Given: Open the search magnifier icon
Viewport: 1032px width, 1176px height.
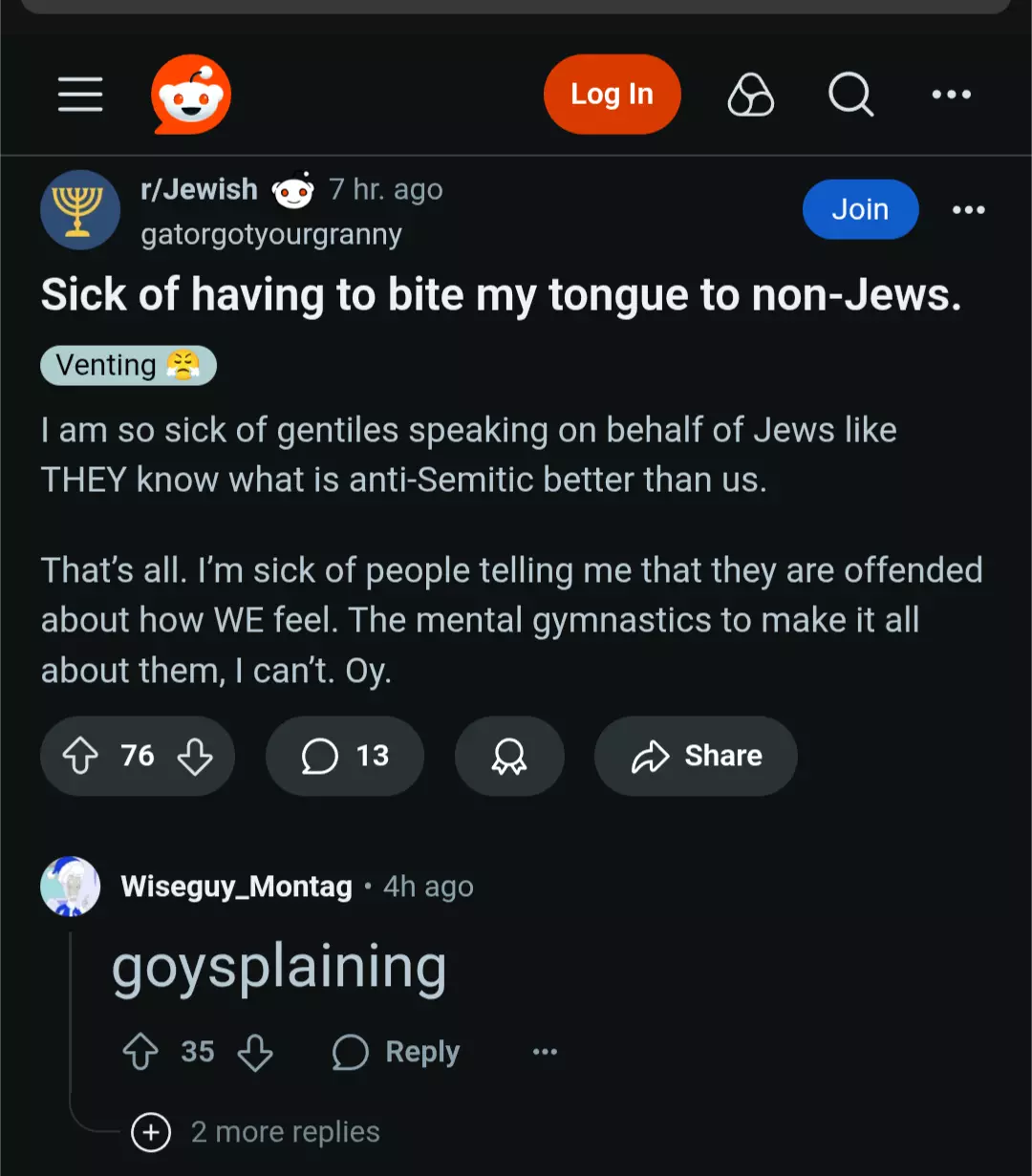Looking at the screenshot, I should pos(850,95).
